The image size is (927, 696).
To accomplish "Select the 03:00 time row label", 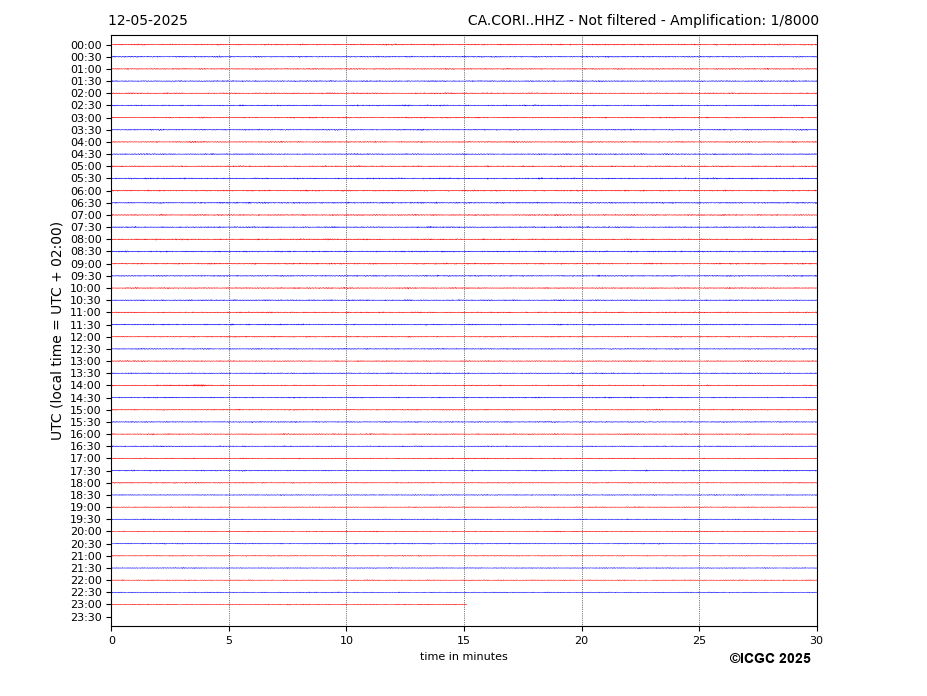I will [x=86, y=118].
